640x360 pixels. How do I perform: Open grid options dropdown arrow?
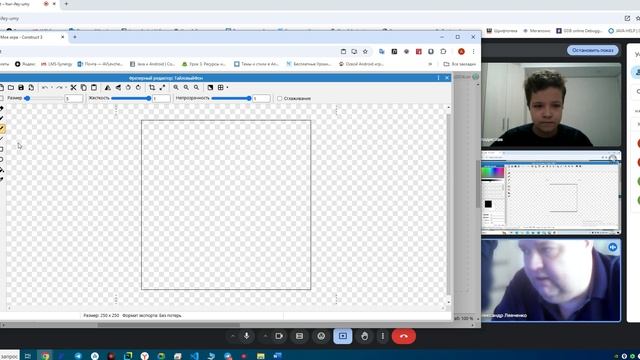click(x=227, y=87)
